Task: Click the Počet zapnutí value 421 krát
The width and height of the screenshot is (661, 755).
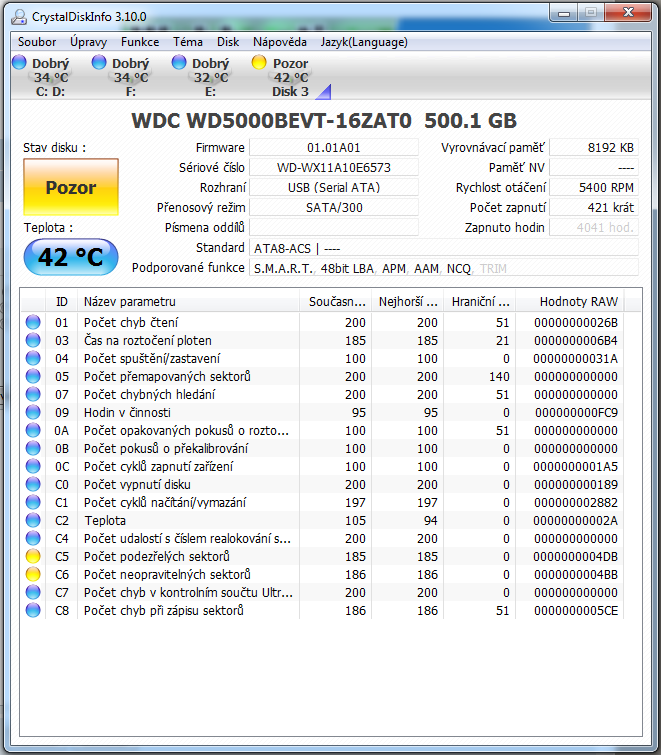Action: click(594, 208)
